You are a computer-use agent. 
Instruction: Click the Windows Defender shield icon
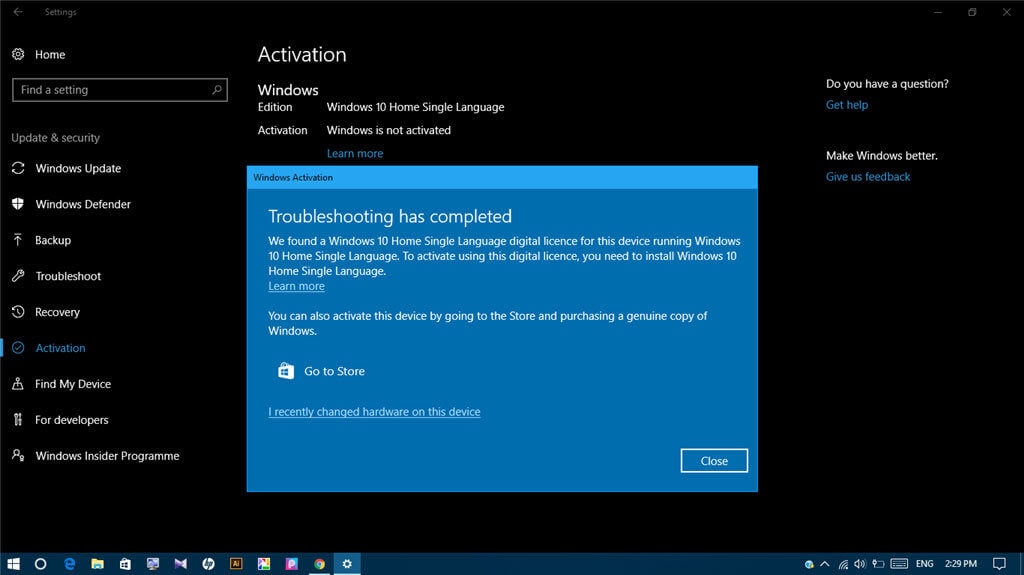coord(18,204)
